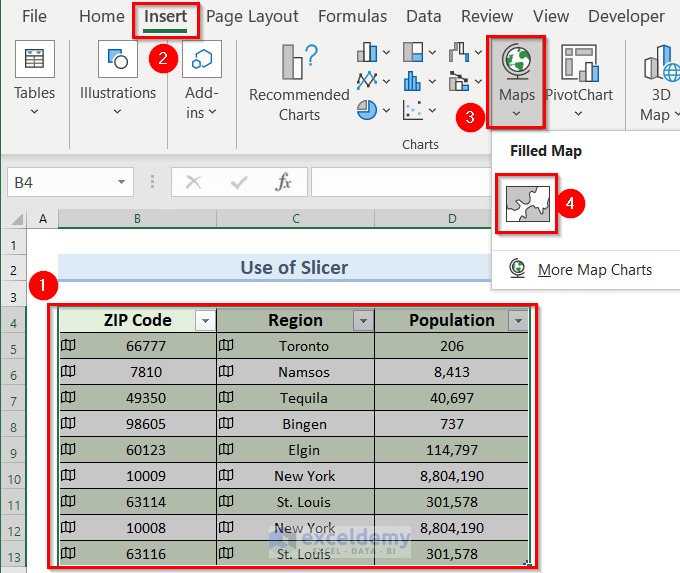Expand the scatter chart dropdown arrow
This screenshot has width=680, height=573.
point(432,111)
